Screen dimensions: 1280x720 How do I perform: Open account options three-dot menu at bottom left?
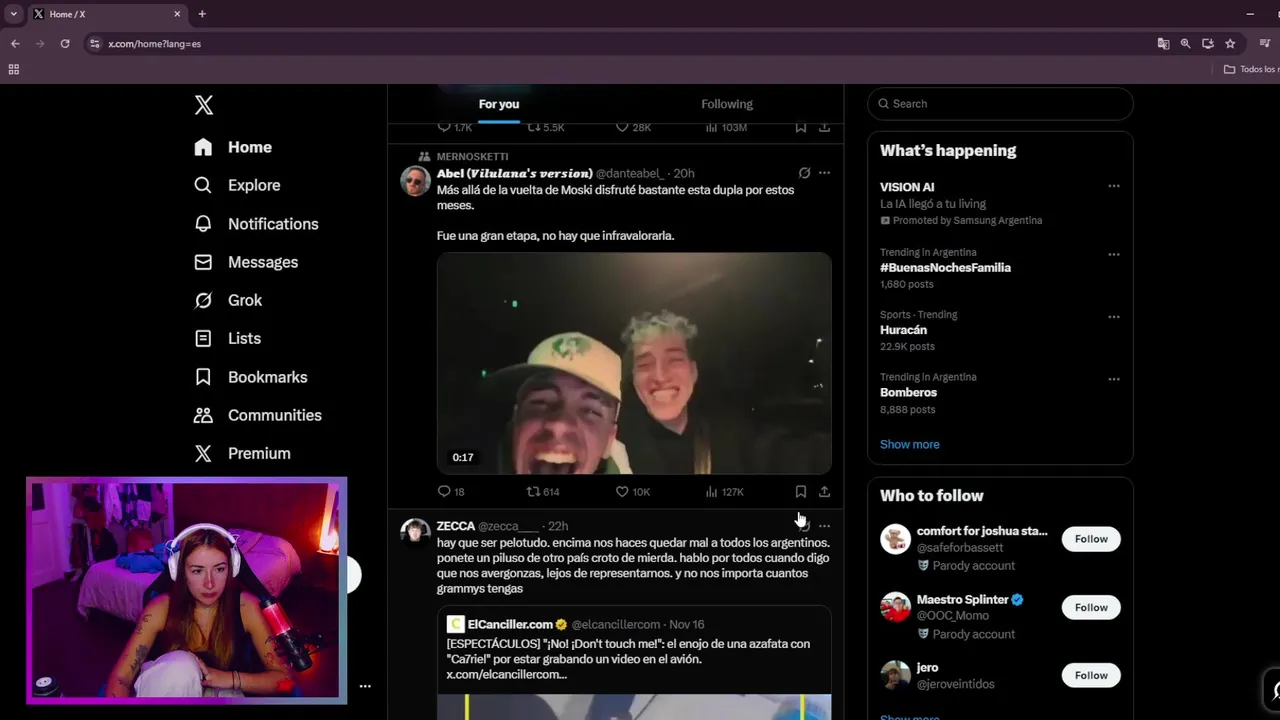pos(365,686)
